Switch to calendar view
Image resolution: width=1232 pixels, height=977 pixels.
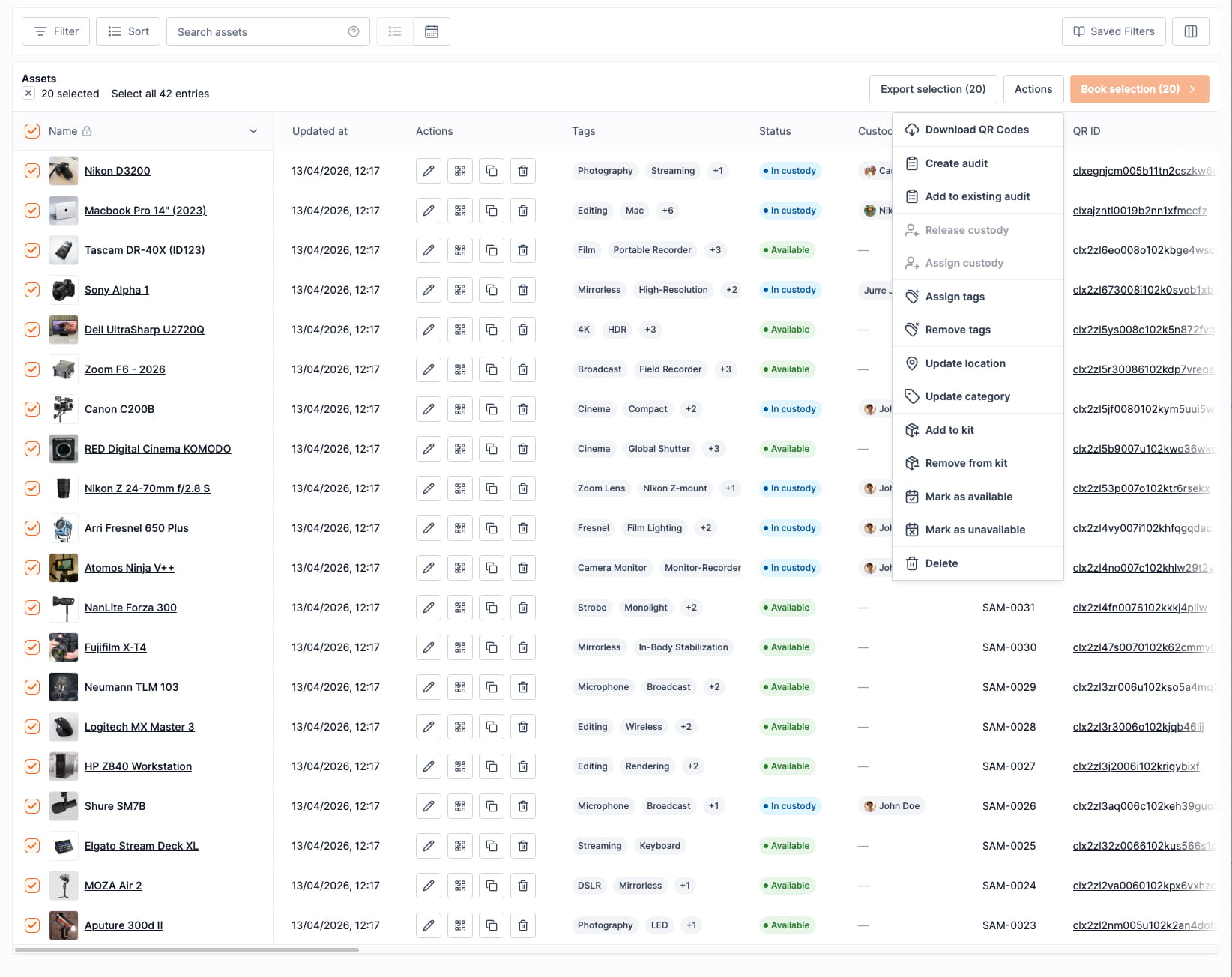[x=432, y=31]
